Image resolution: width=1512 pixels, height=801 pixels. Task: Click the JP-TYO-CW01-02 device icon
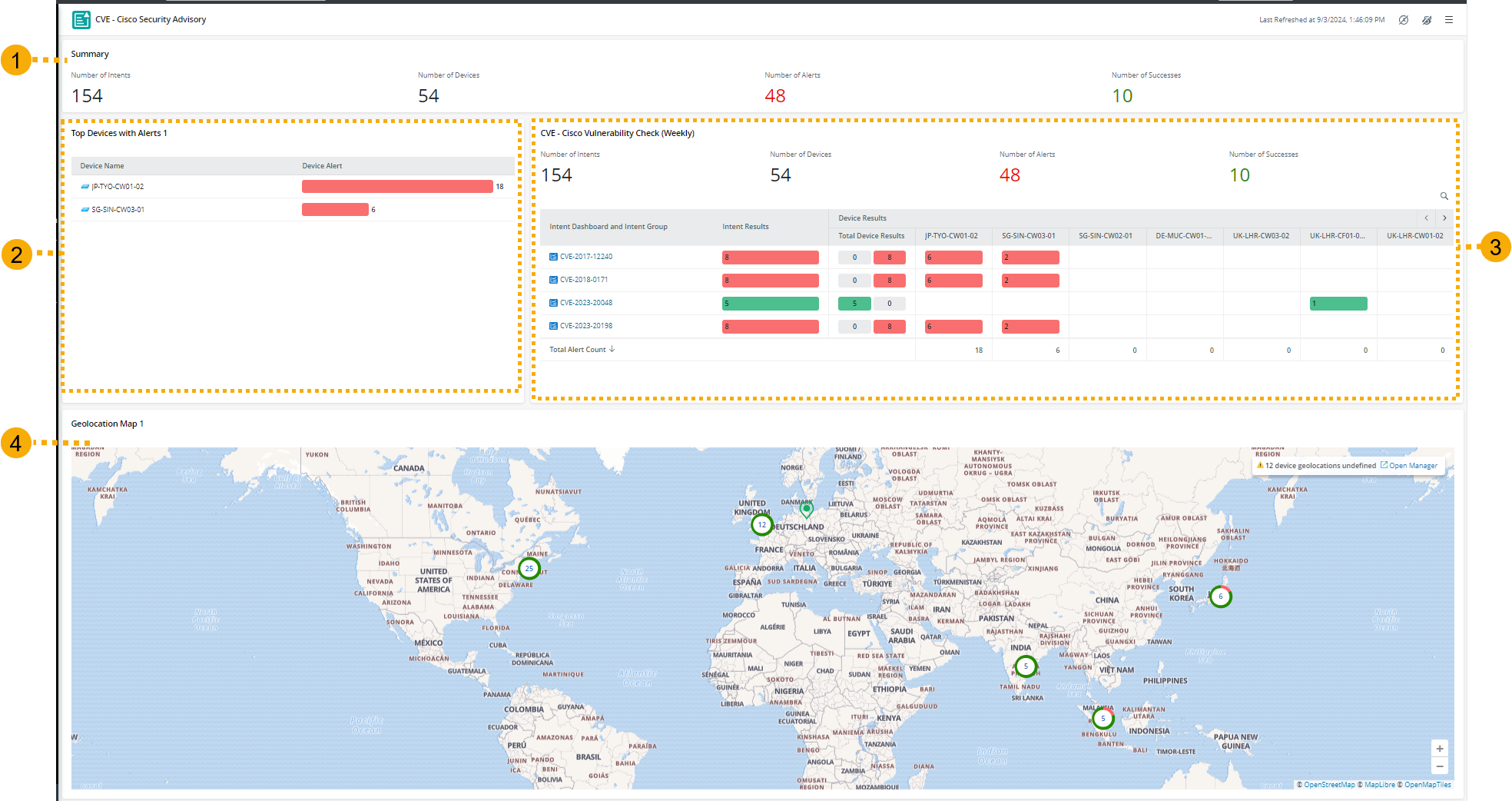coord(85,187)
